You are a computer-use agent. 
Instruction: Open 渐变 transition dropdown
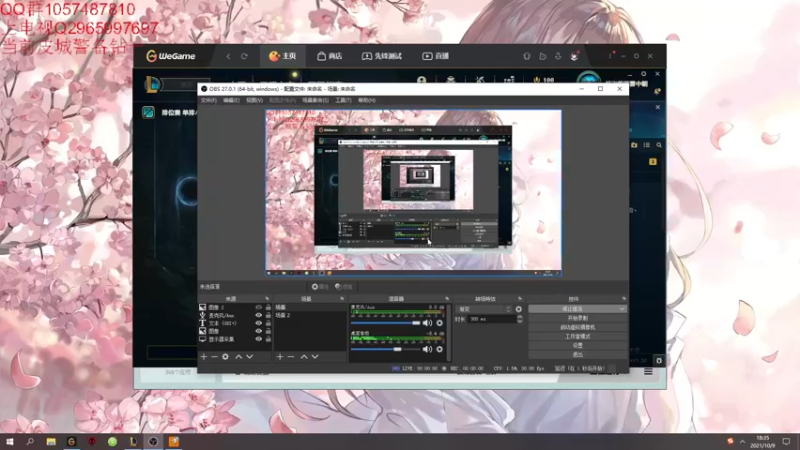pyautogui.click(x=483, y=309)
